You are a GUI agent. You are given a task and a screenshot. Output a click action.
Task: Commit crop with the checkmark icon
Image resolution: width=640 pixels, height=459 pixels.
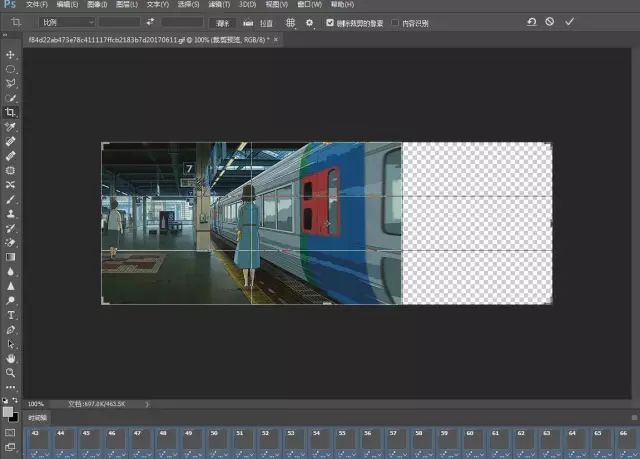(569, 21)
